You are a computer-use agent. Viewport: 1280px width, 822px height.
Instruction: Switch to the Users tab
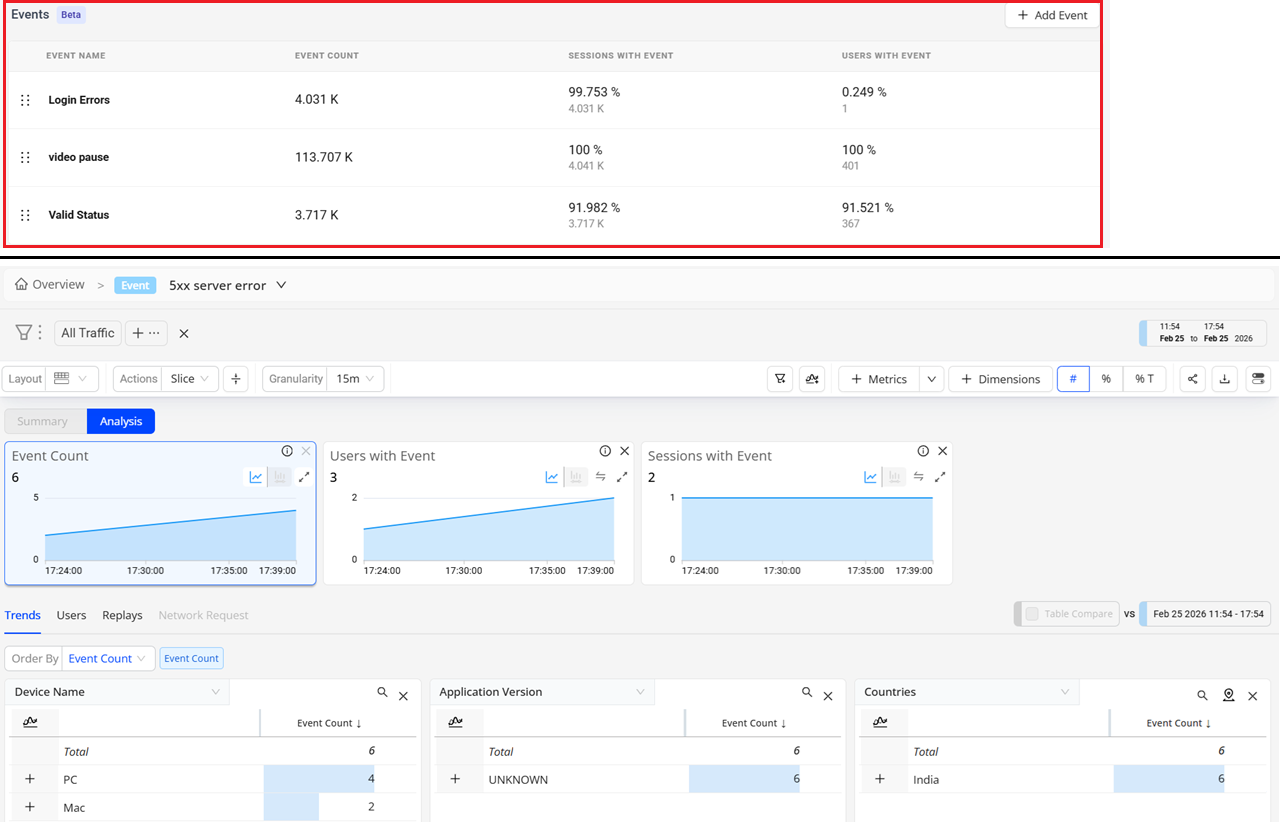71,615
